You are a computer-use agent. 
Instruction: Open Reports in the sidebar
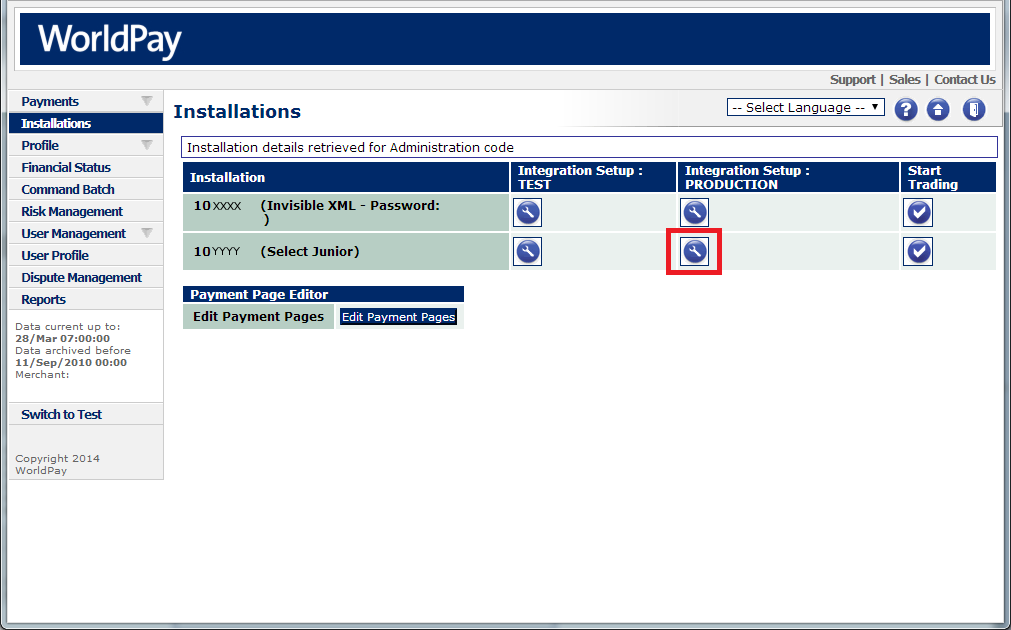(86, 299)
